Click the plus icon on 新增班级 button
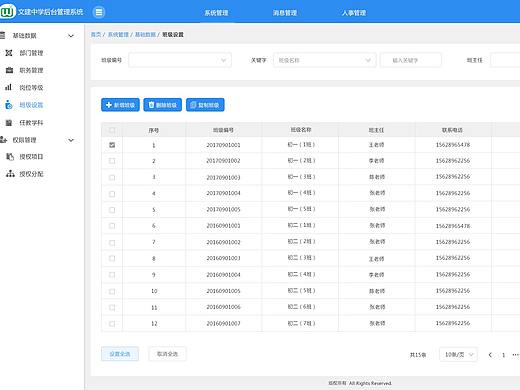This screenshot has width=520, height=390. click(109, 105)
